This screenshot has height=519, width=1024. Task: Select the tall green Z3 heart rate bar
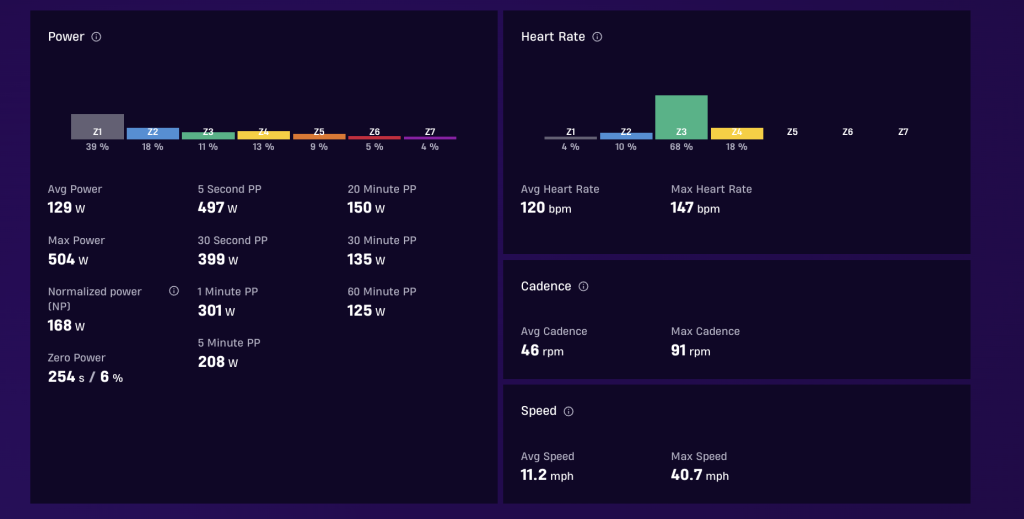click(x=681, y=118)
